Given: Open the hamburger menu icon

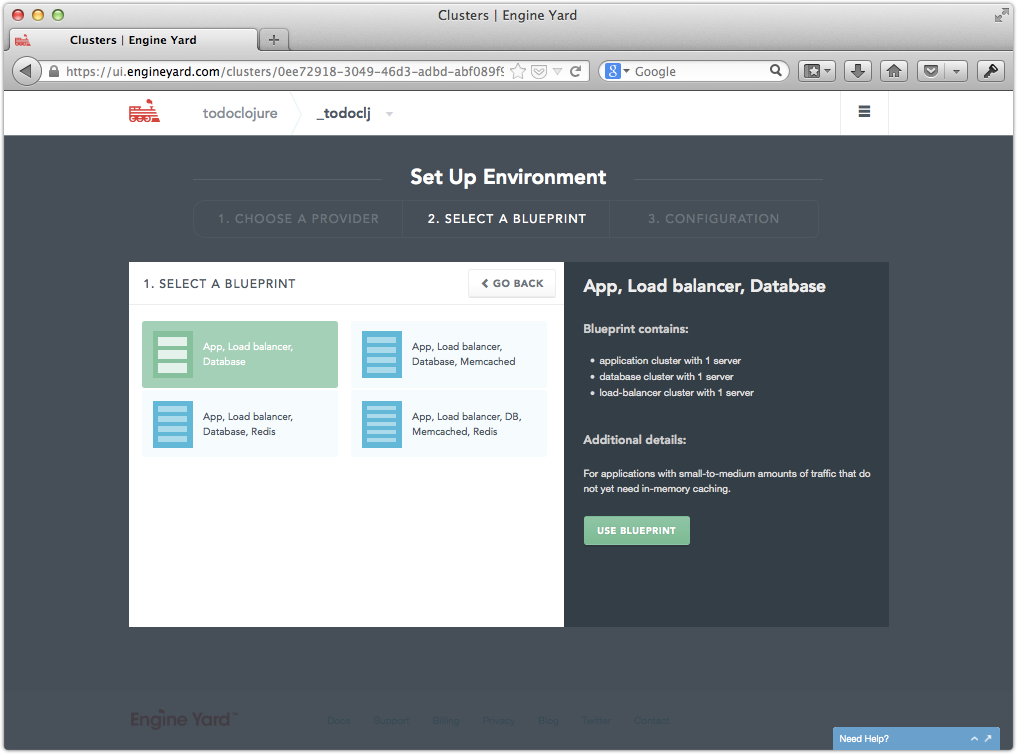Looking at the screenshot, I should [x=864, y=112].
